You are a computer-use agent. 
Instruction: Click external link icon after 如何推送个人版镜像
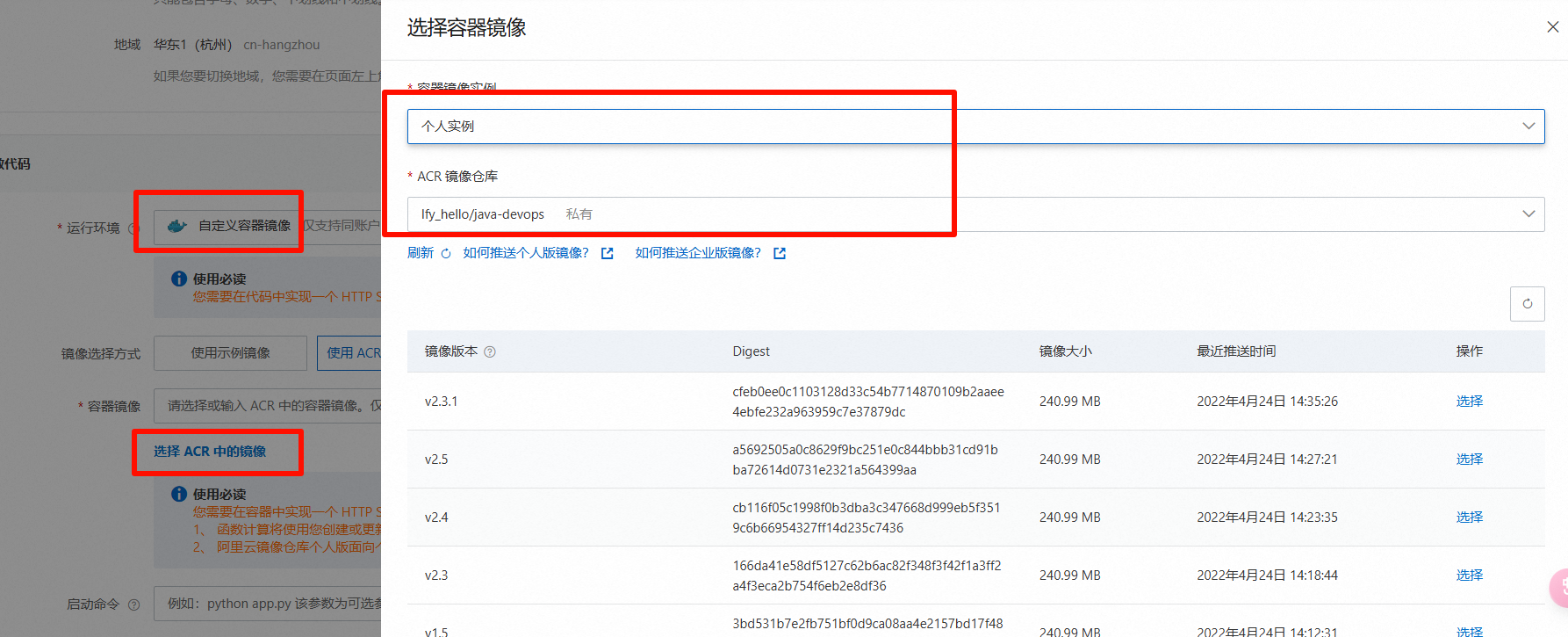pyautogui.click(x=607, y=254)
